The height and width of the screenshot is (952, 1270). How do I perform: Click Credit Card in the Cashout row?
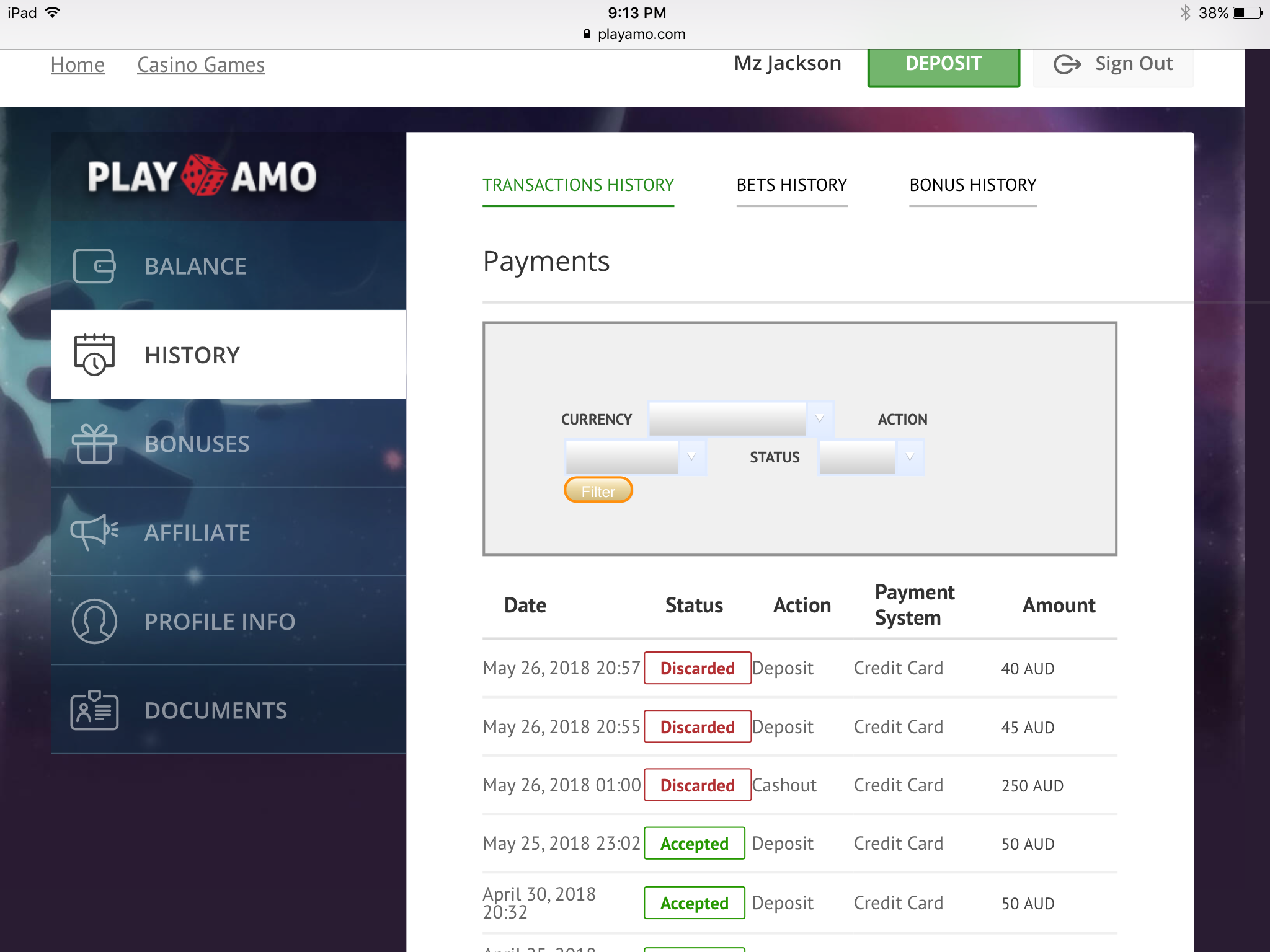[x=898, y=785]
